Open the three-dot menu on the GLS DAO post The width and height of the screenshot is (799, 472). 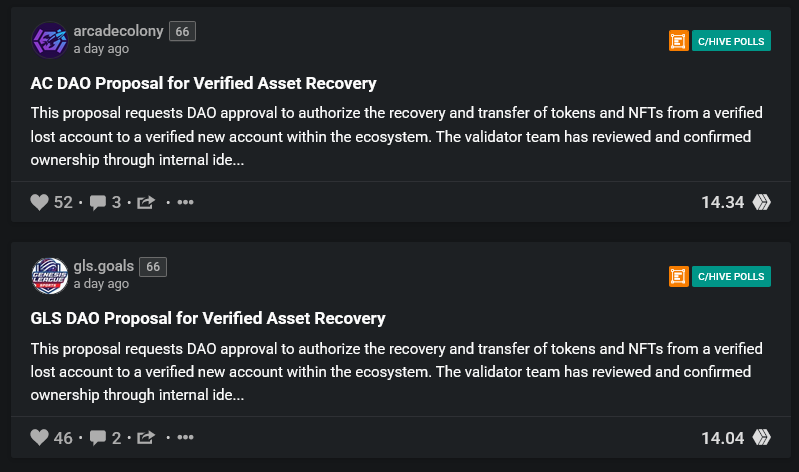pyautogui.click(x=185, y=437)
